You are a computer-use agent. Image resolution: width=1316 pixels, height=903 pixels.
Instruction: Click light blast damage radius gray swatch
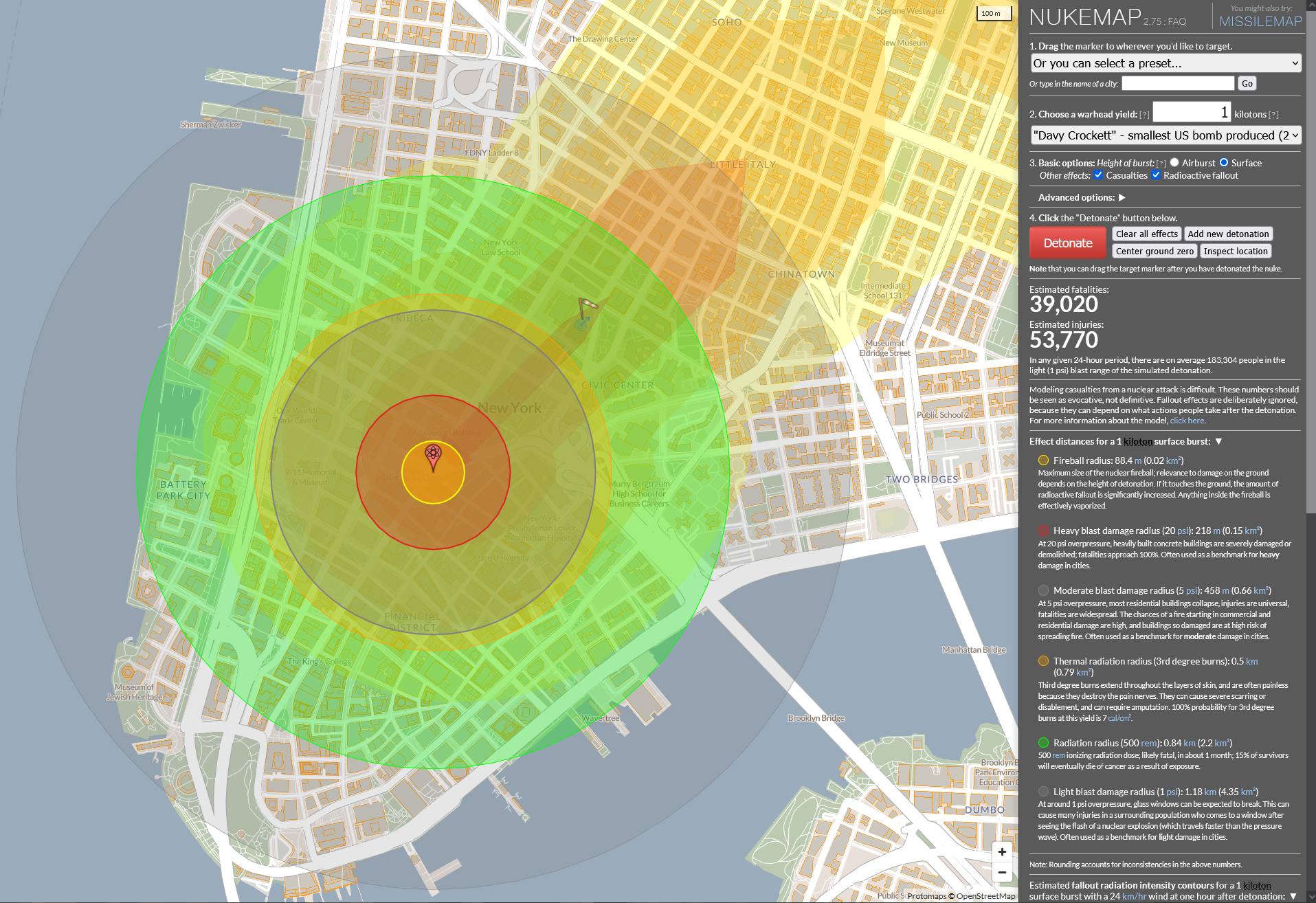point(1043,792)
